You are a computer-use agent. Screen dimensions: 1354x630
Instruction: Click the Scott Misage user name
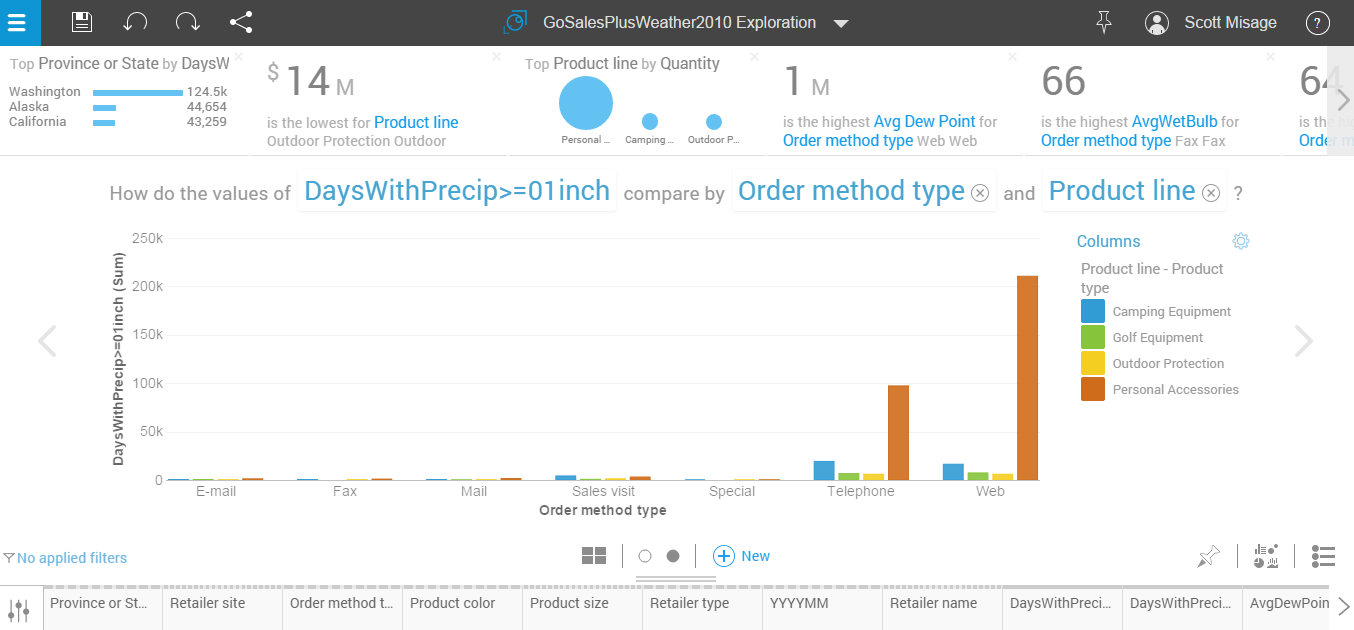click(1230, 22)
